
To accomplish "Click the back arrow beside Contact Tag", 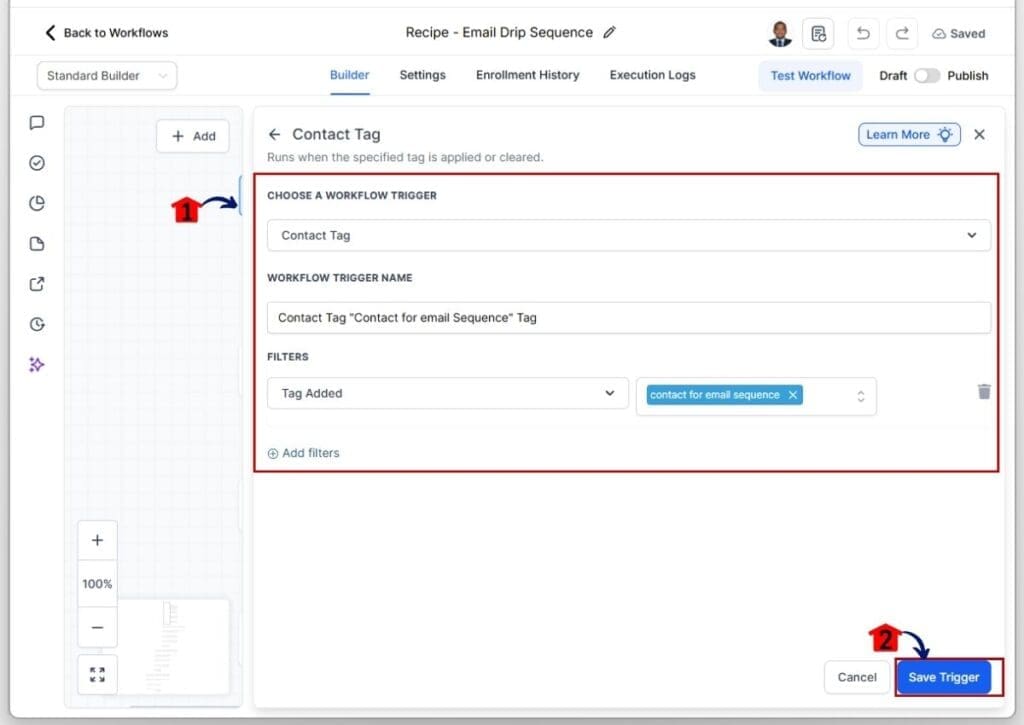I will [x=275, y=134].
